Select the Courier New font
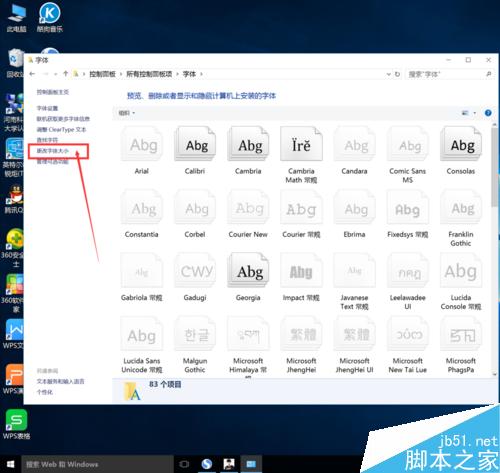Screen dimensions: 500x473 click(248, 214)
